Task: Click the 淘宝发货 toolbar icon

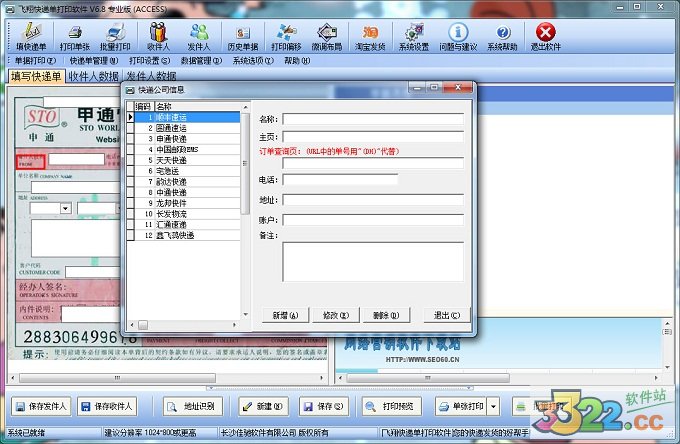Action: (x=370, y=36)
